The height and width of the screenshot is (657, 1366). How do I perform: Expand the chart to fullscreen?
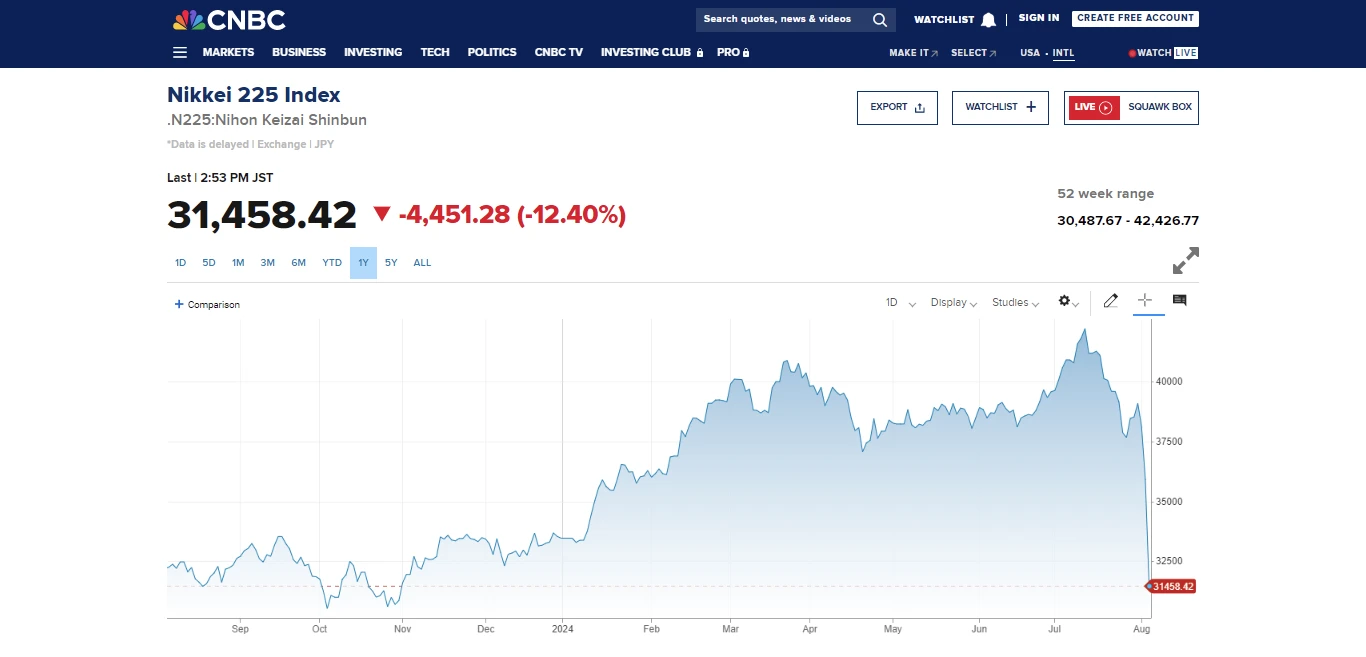point(1185,261)
